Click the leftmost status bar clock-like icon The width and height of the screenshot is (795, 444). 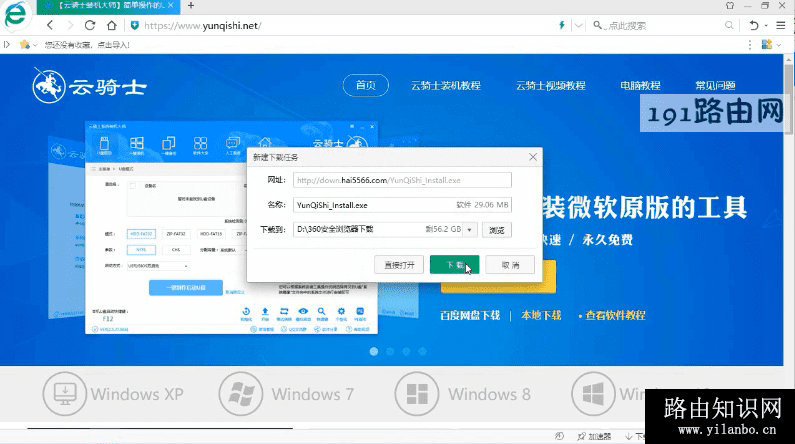[x=559, y=436]
